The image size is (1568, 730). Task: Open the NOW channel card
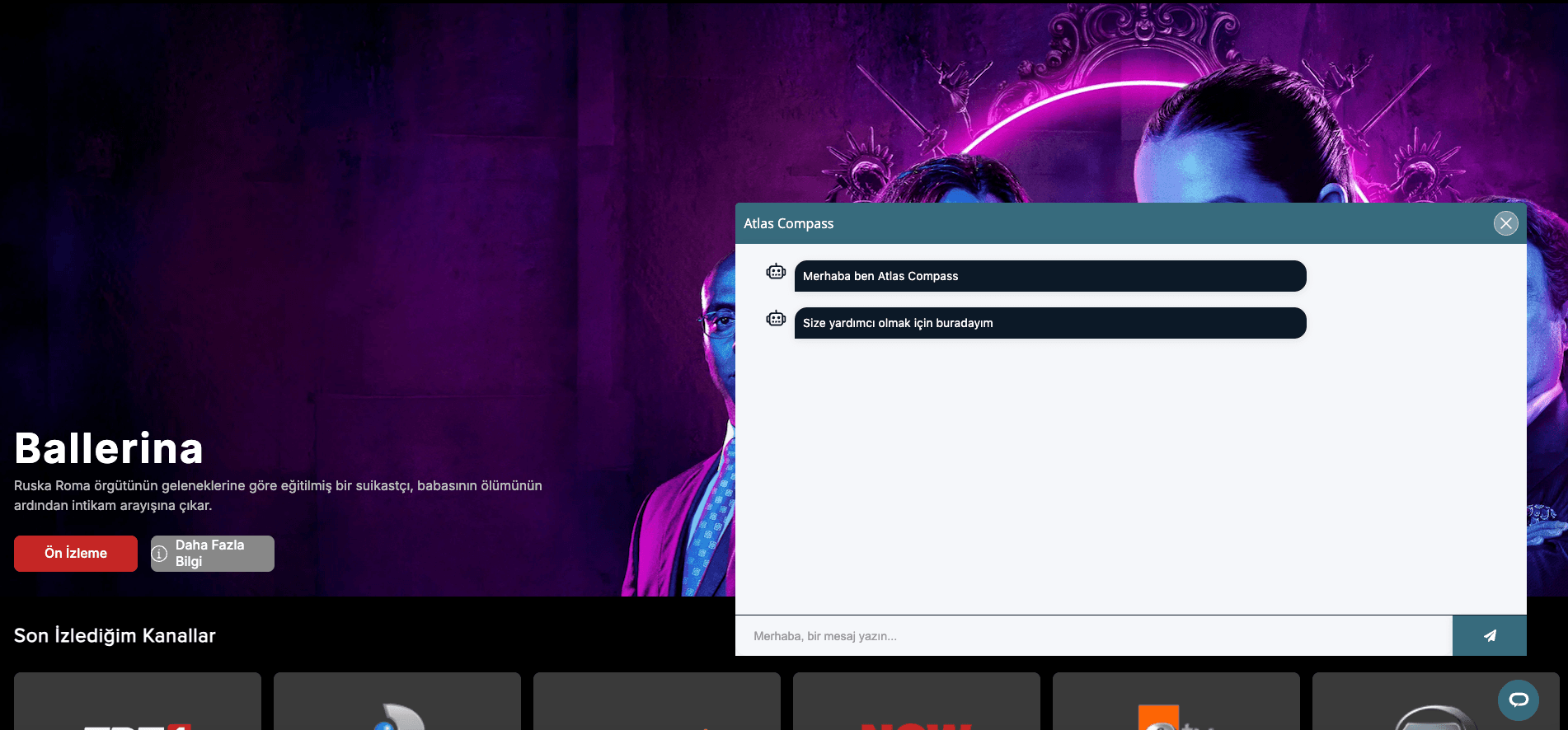[917, 702]
